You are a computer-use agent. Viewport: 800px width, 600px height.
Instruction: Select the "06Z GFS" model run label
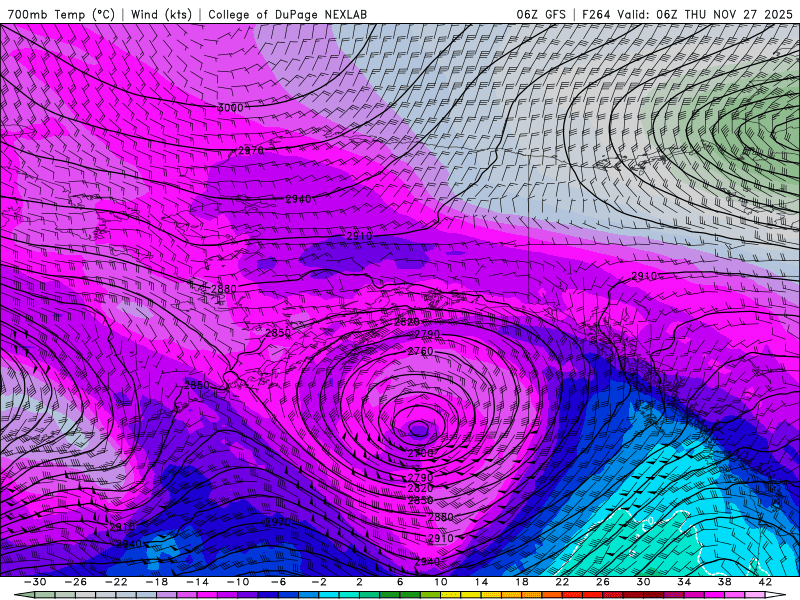pos(541,14)
